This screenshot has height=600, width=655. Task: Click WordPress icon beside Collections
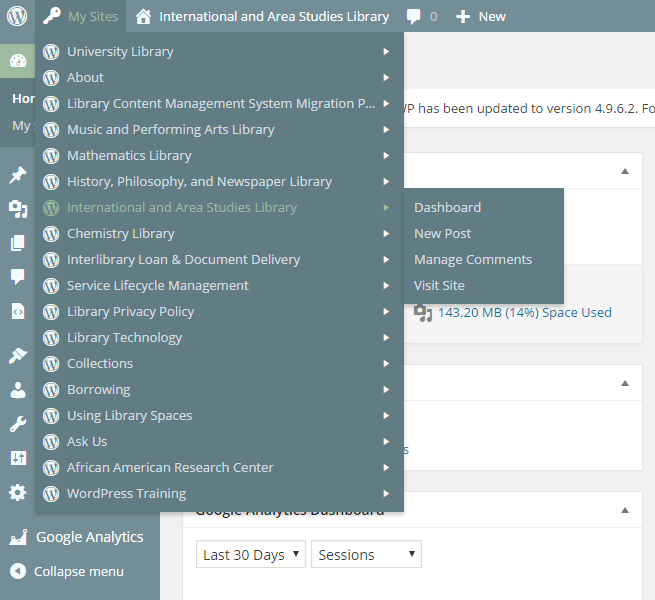(51, 364)
